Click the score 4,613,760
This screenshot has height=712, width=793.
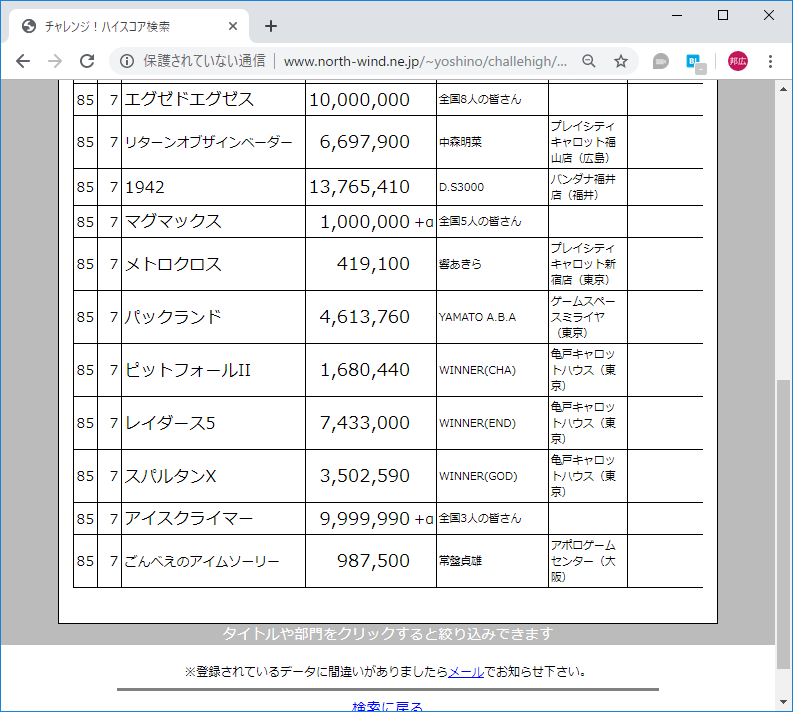[x=365, y=317]
